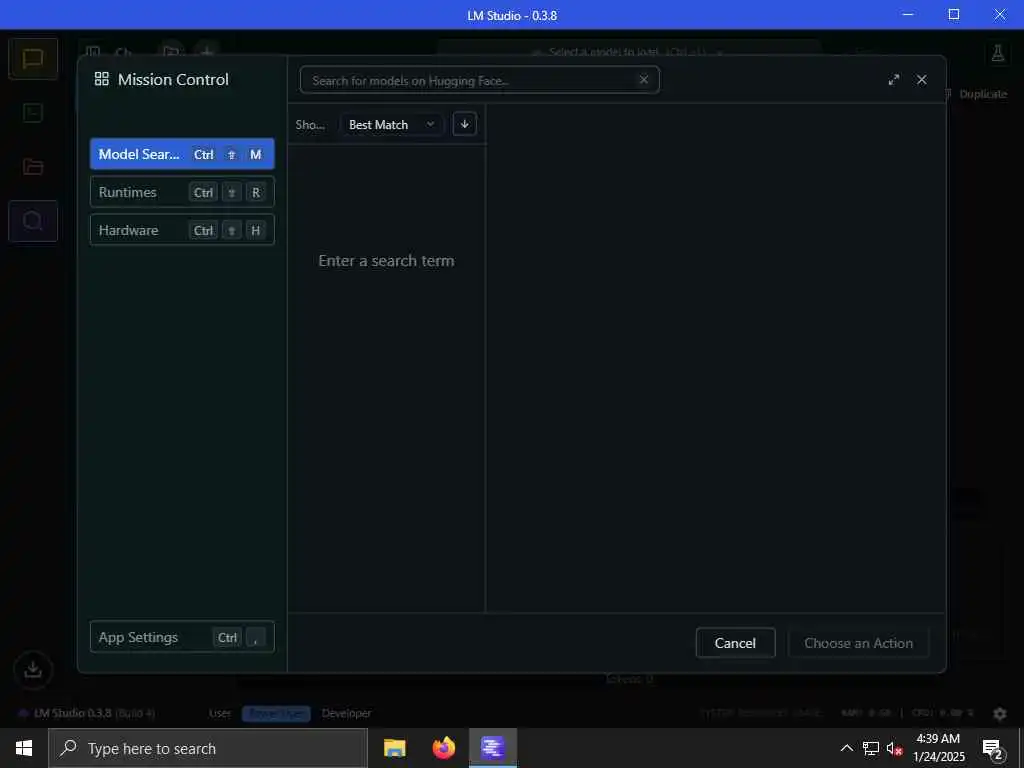Click the Windows taskbar search box
1024x768 pixels.
208,748
